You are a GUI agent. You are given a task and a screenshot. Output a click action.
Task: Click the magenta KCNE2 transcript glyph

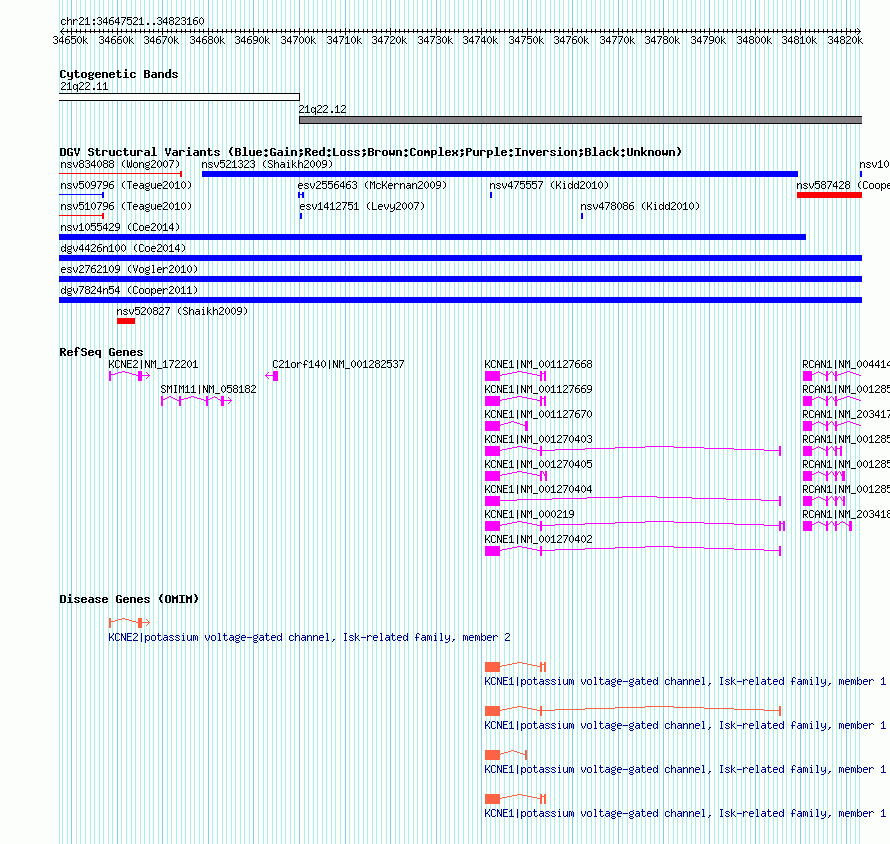point(129,376)
